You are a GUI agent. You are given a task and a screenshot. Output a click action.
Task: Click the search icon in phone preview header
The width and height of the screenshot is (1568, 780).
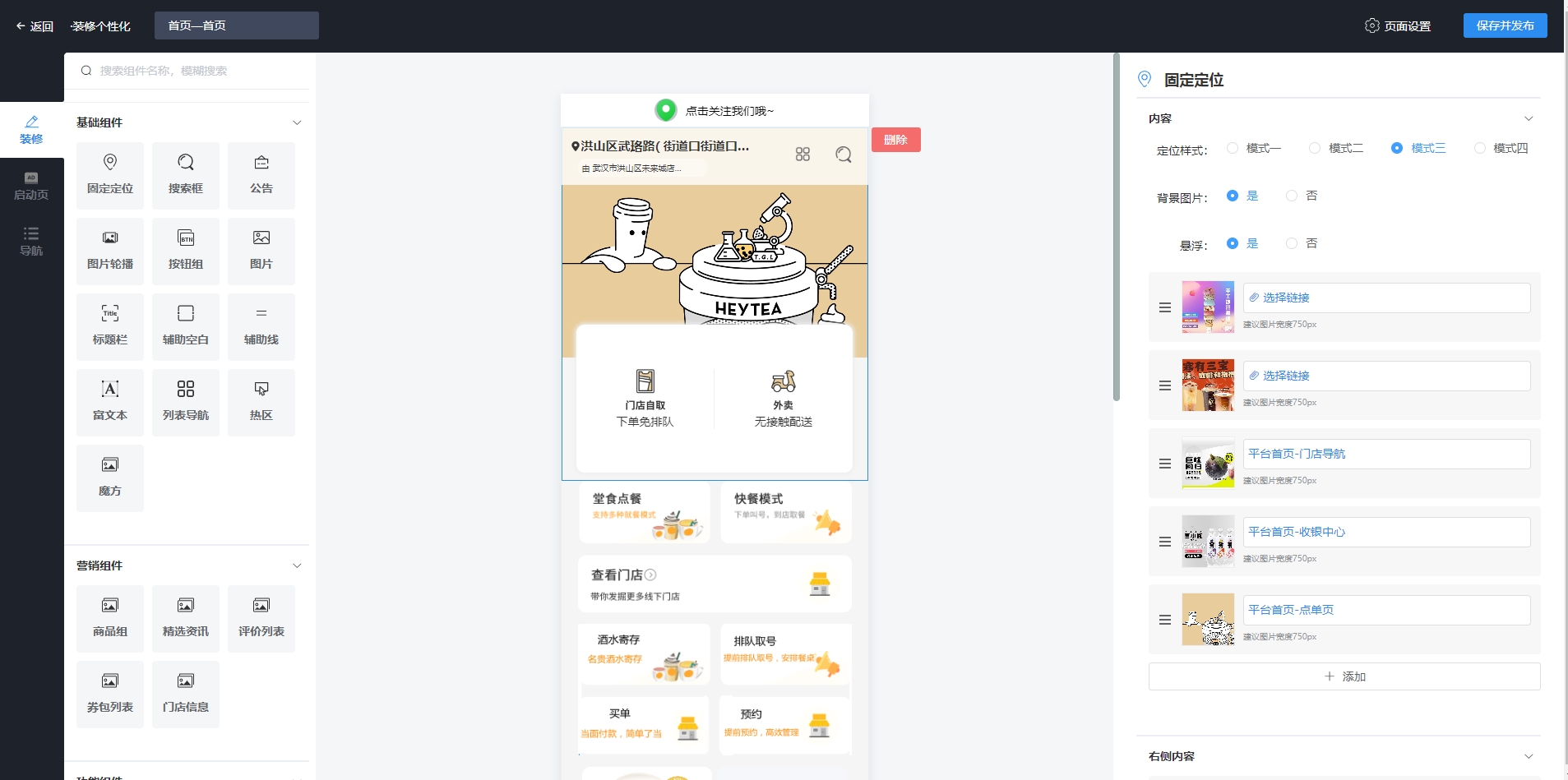844,155
